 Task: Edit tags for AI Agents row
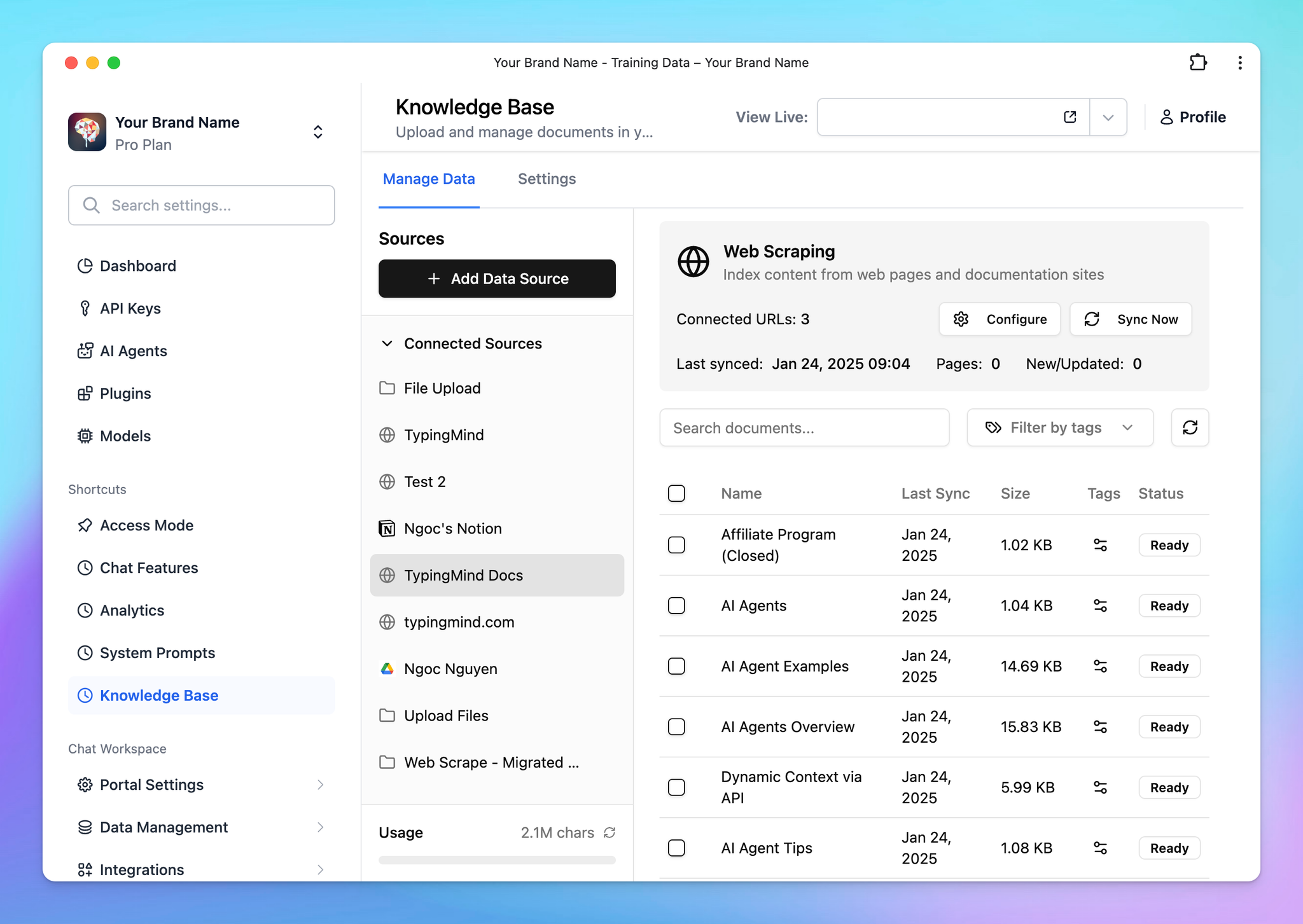(1101, 605)
